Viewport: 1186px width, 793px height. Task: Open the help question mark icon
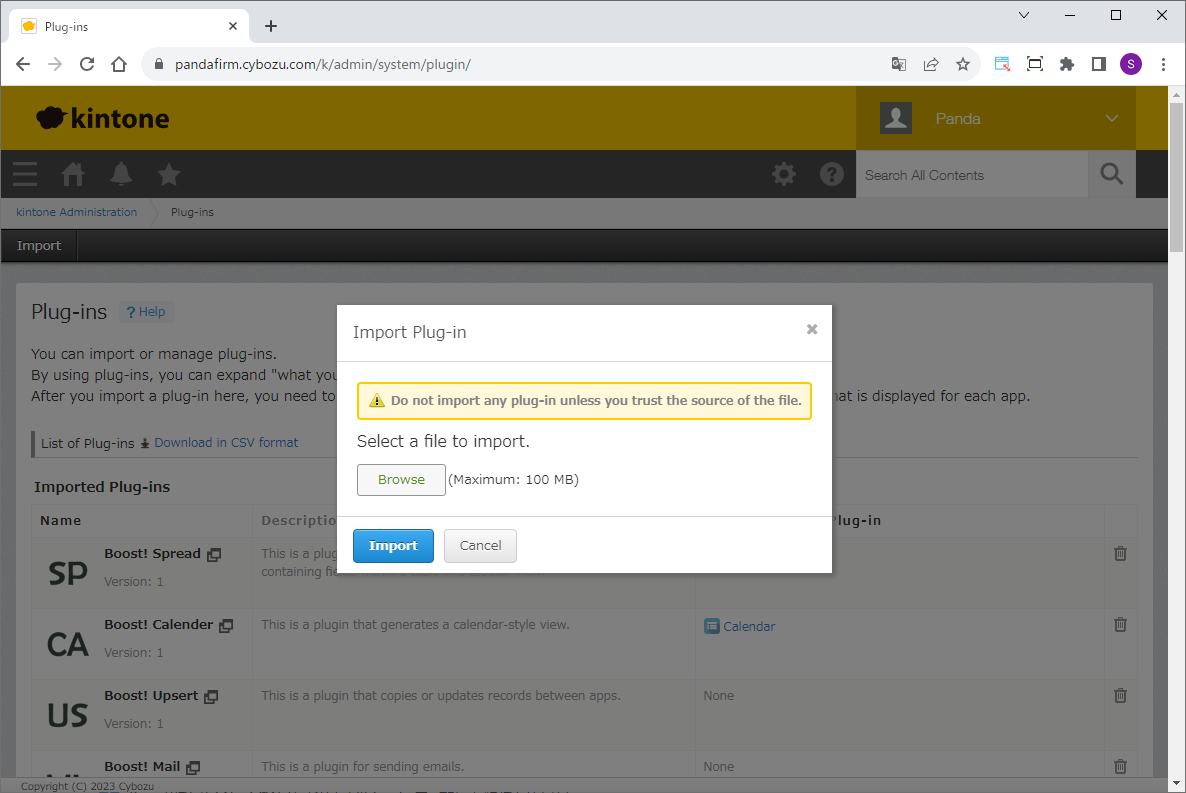point(831,174)
